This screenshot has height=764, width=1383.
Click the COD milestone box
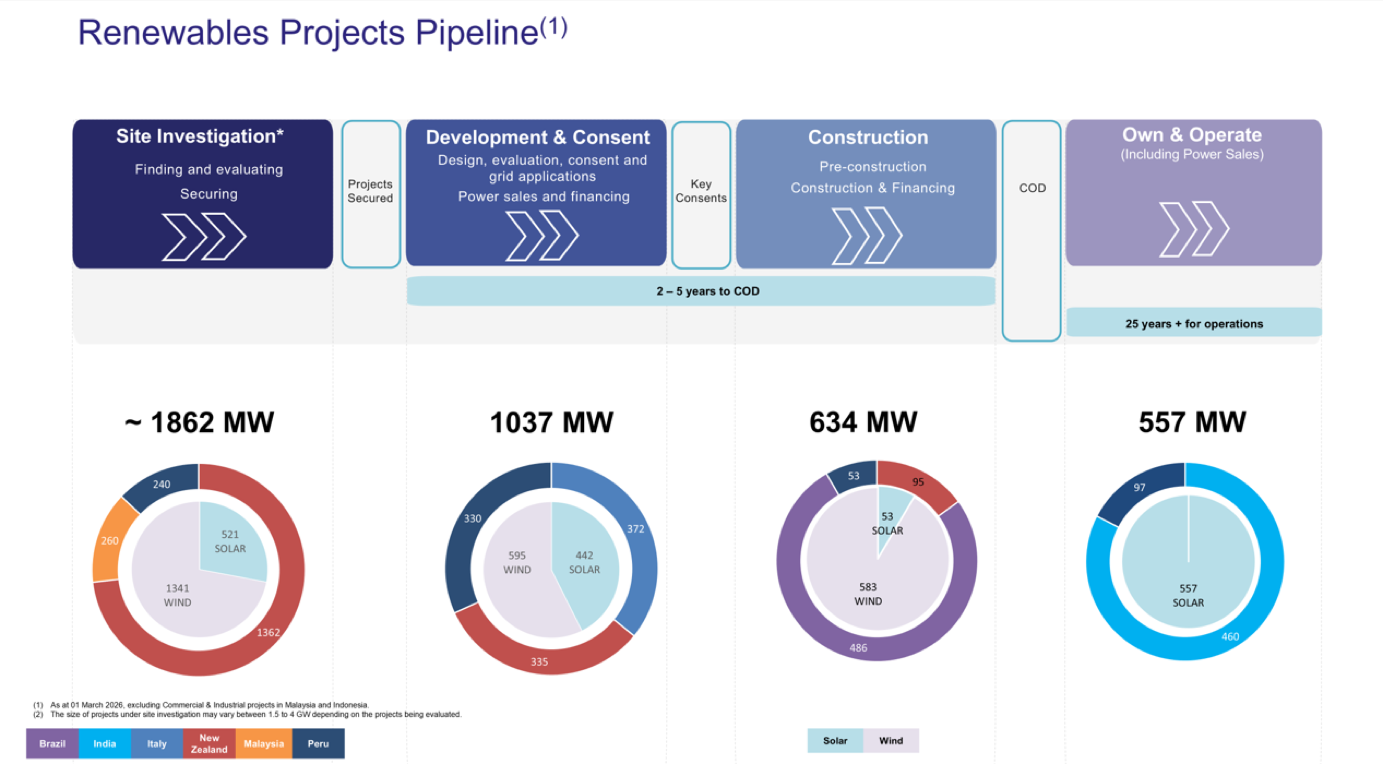click(1032, 230)
